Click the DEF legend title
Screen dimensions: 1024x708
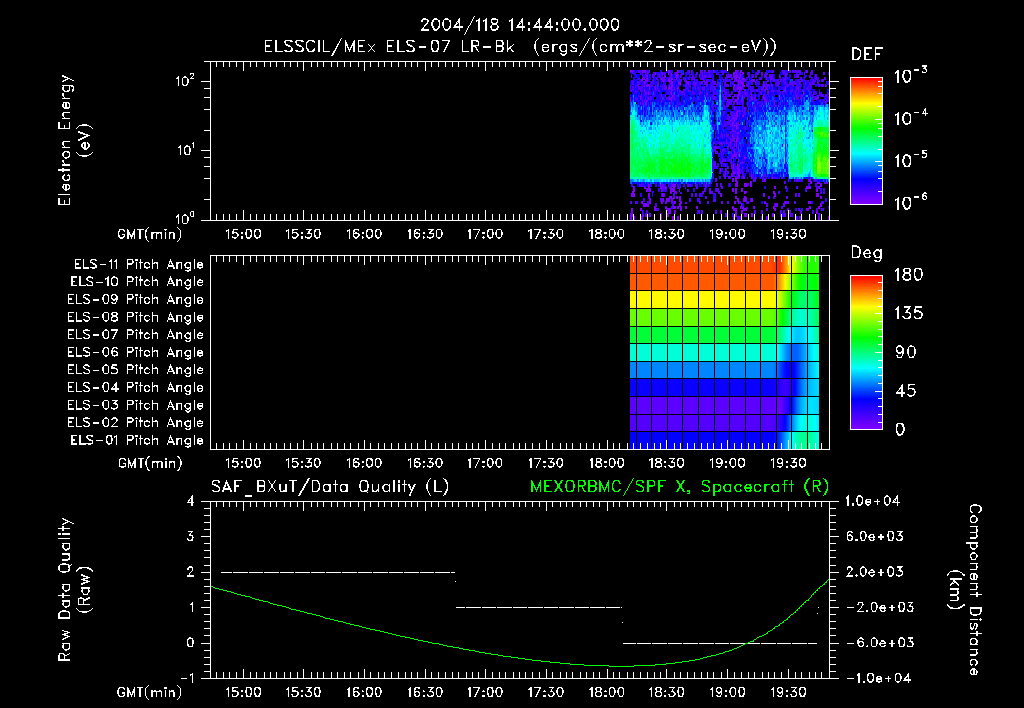pos(867,55)
